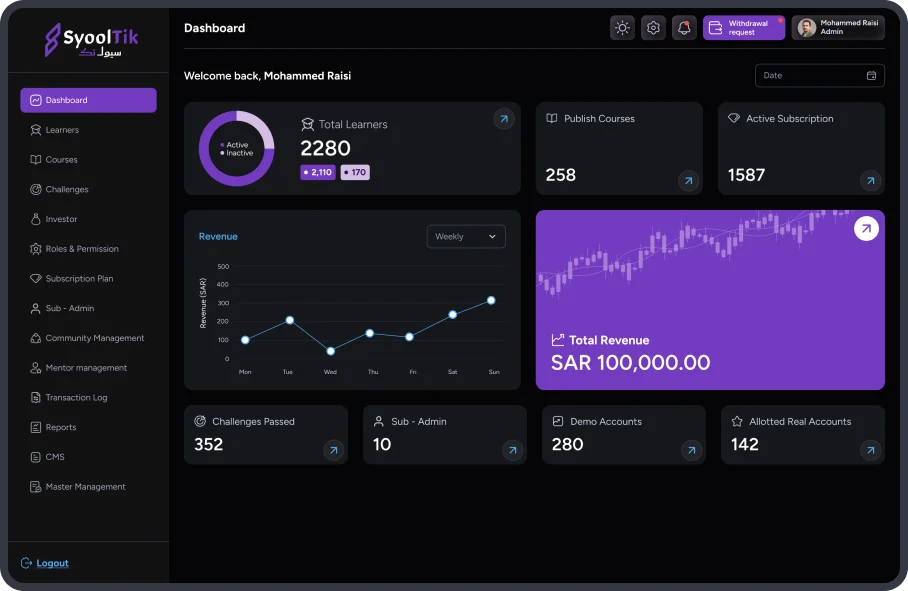Open Demo Accounts arrow icon

[691, 451]
